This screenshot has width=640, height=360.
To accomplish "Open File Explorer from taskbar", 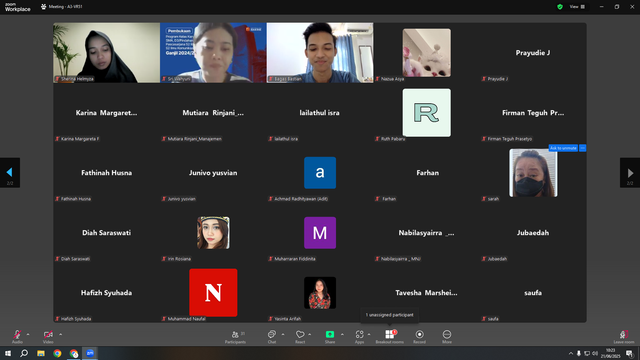I will (41, 353).
